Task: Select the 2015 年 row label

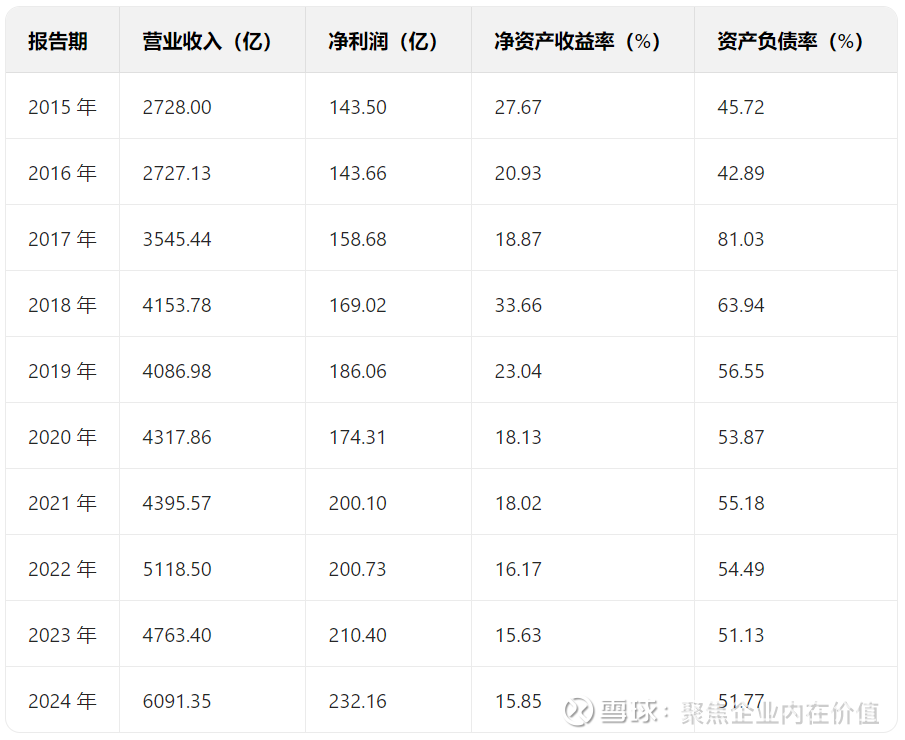Action: pos(62,107)
